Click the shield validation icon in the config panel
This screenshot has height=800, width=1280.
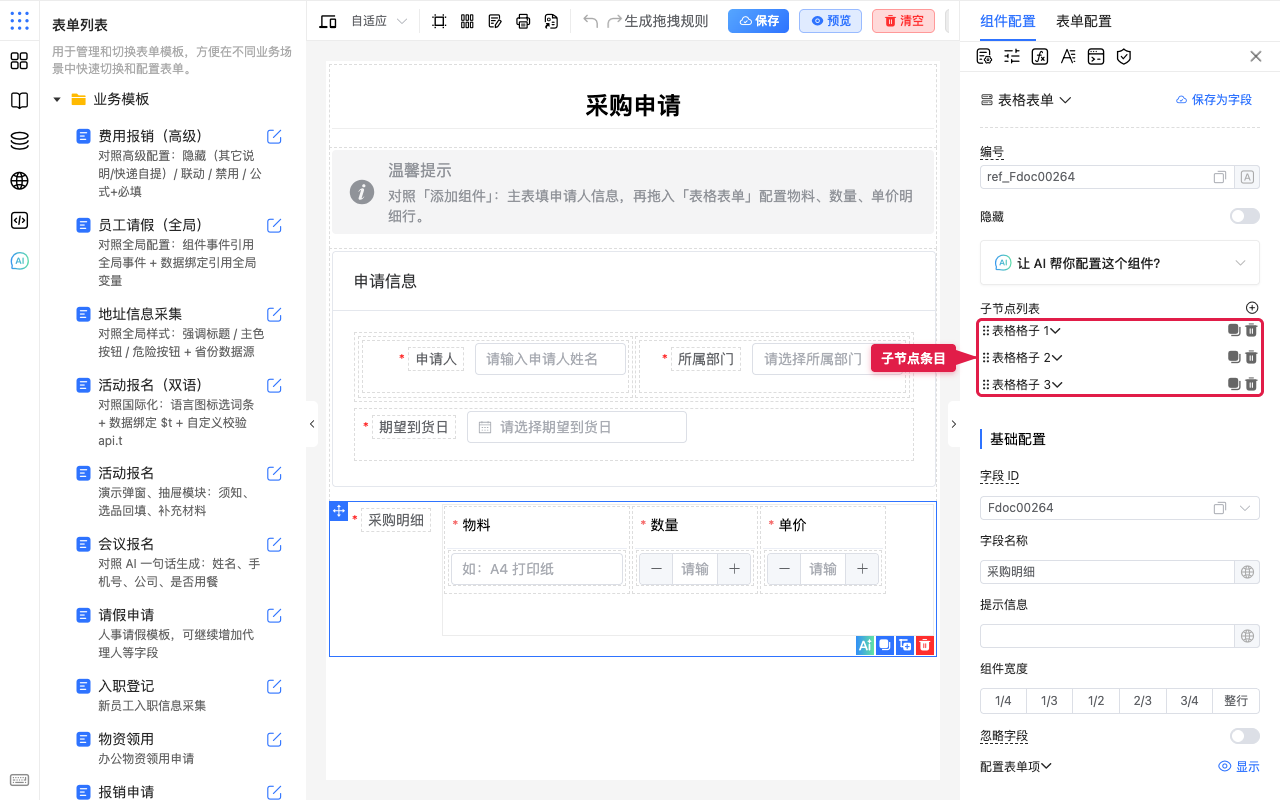[1124, 57]
